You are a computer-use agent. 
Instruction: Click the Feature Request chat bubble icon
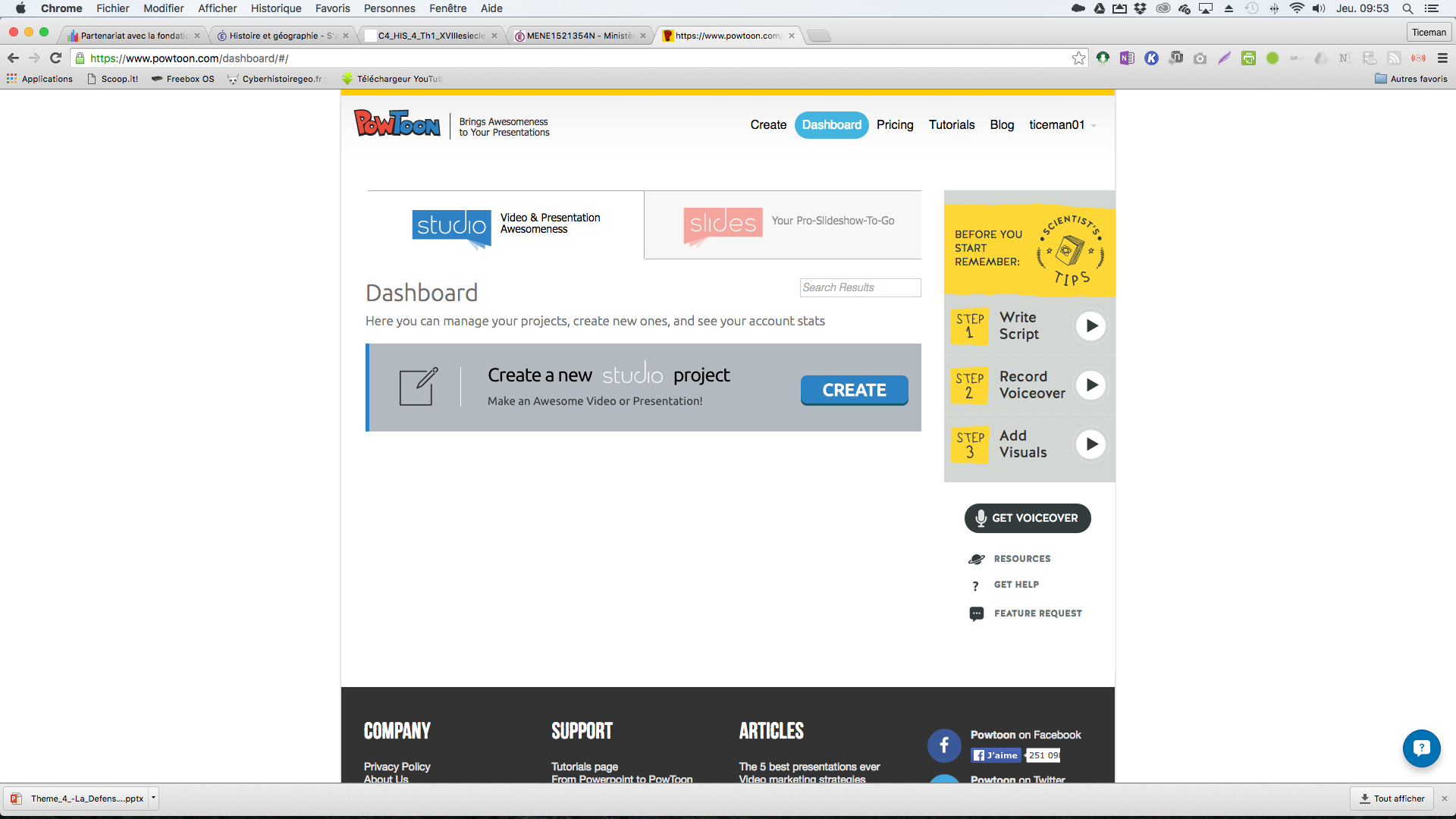tap(976, 613)
